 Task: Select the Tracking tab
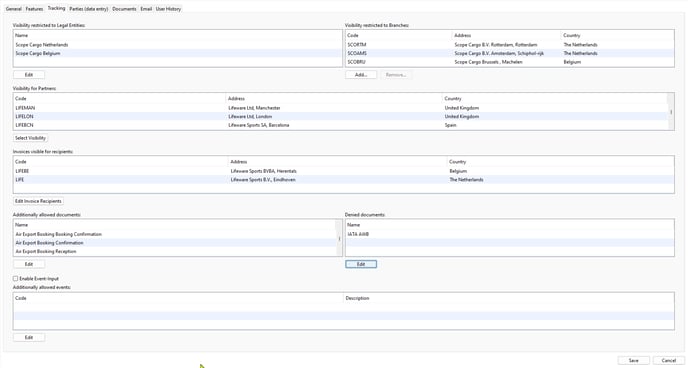tap(56, 8)
